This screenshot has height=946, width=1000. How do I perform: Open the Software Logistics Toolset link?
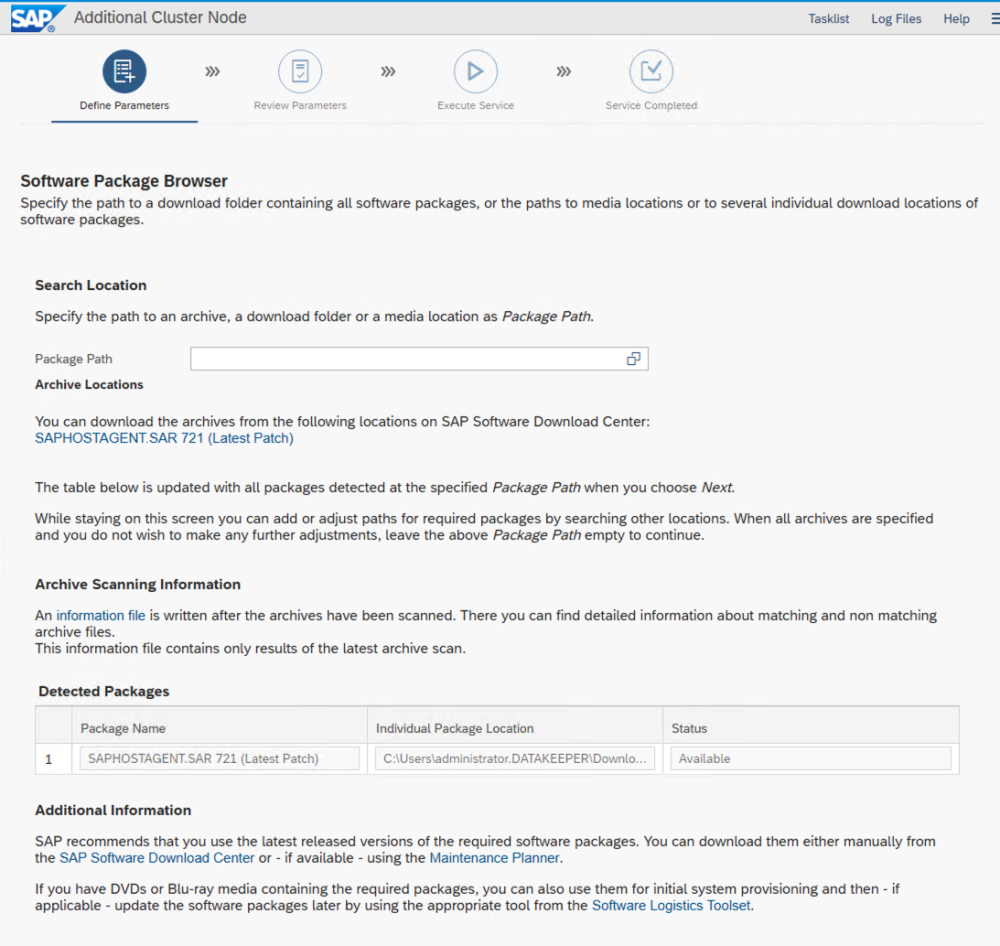pyautogui.click(x=671, y=906)
